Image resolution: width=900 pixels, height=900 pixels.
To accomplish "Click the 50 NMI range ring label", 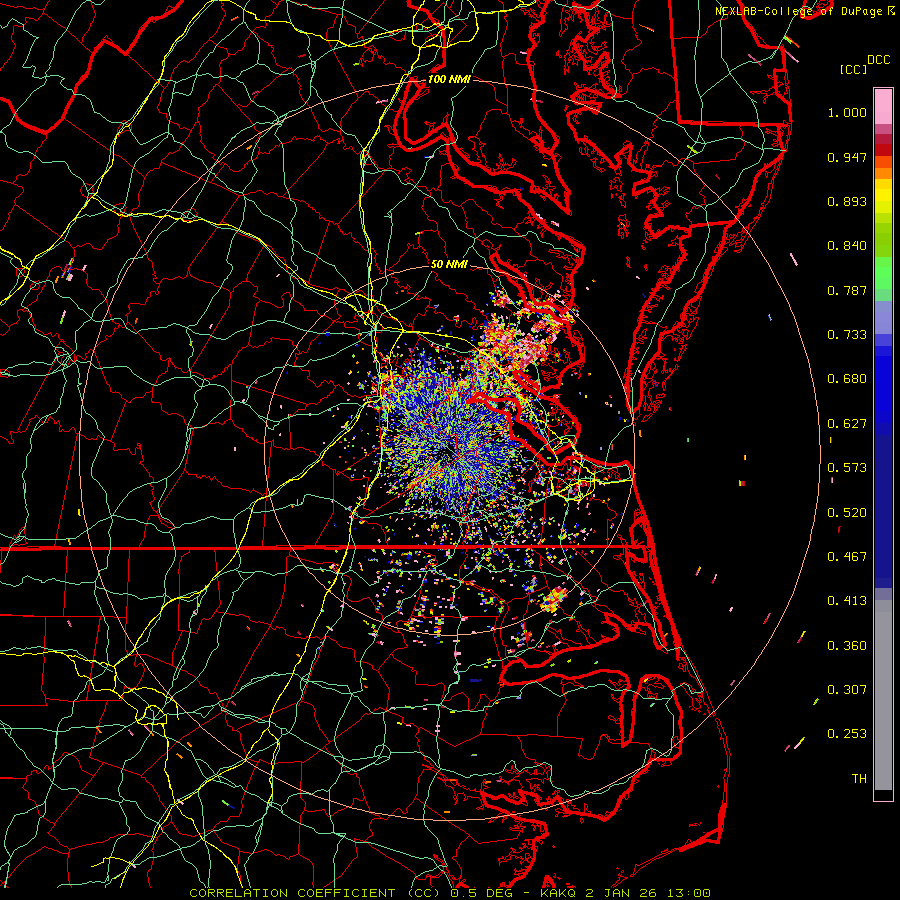I will [x=449, y=264].
